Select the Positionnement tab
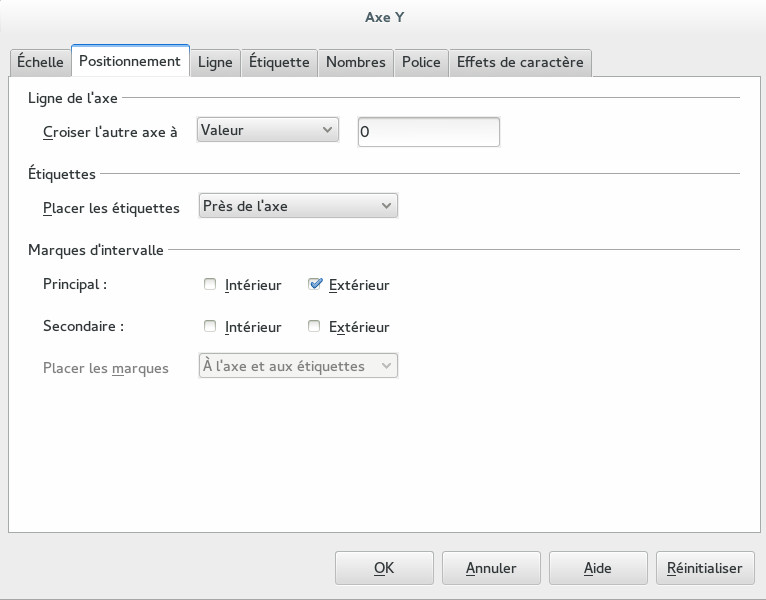Viewport: 766px width, 600px height. (130, 61)
